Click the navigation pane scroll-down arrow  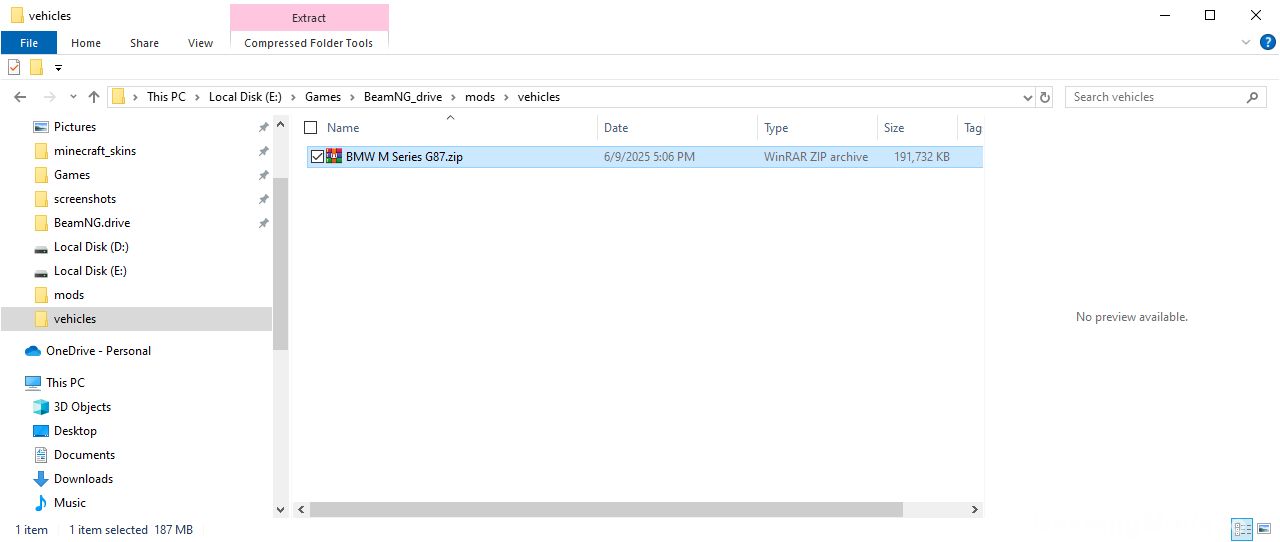click(280, 509)
